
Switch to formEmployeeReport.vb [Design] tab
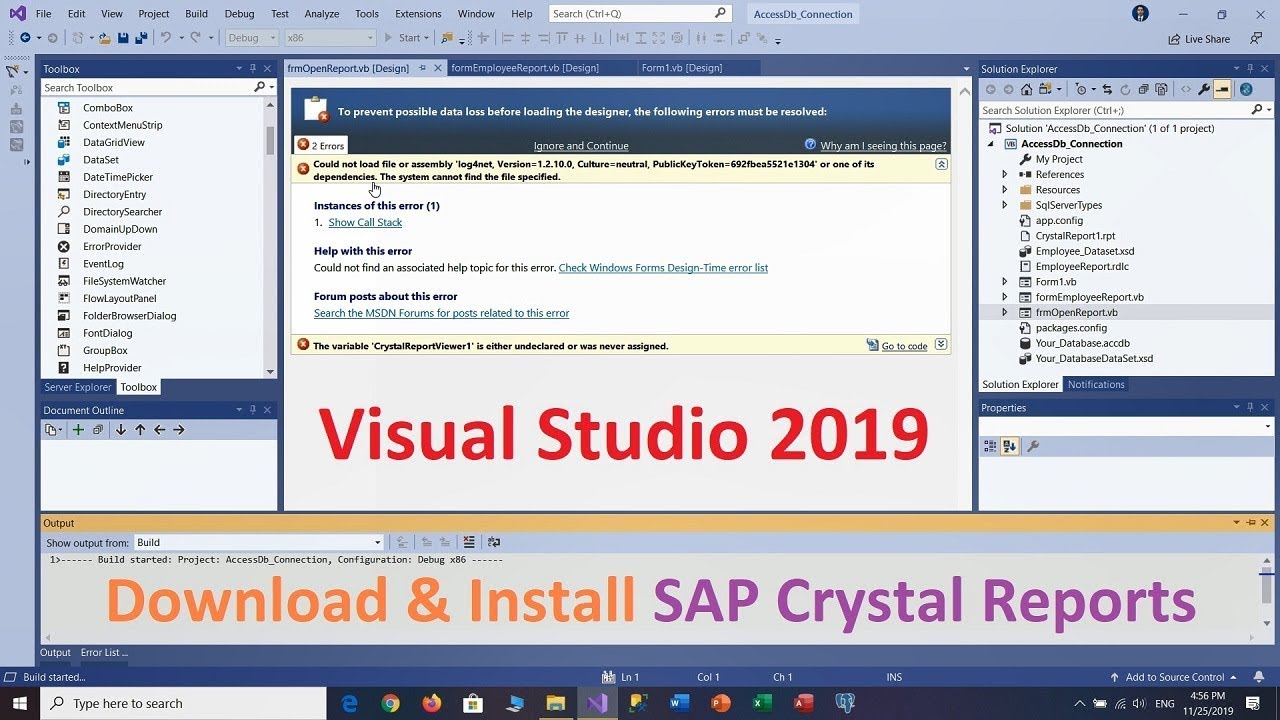(525, 68)
